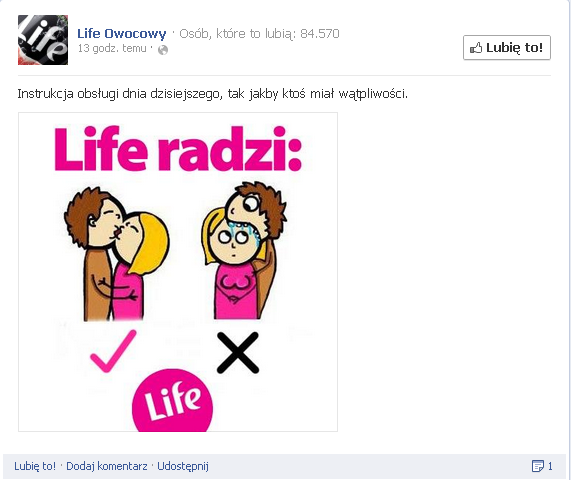
Task: Open the '13 godz. temu' timestamp link
Action: [x=112, y=48]
